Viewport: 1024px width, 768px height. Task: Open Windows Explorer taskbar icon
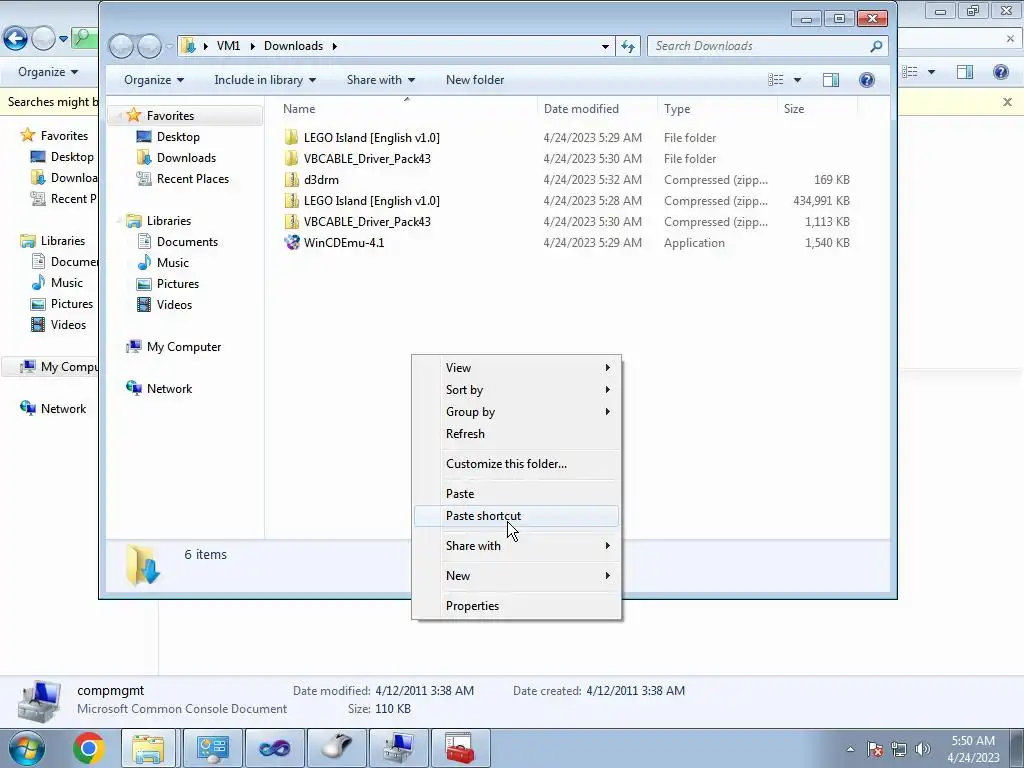(x=149, y=748)
